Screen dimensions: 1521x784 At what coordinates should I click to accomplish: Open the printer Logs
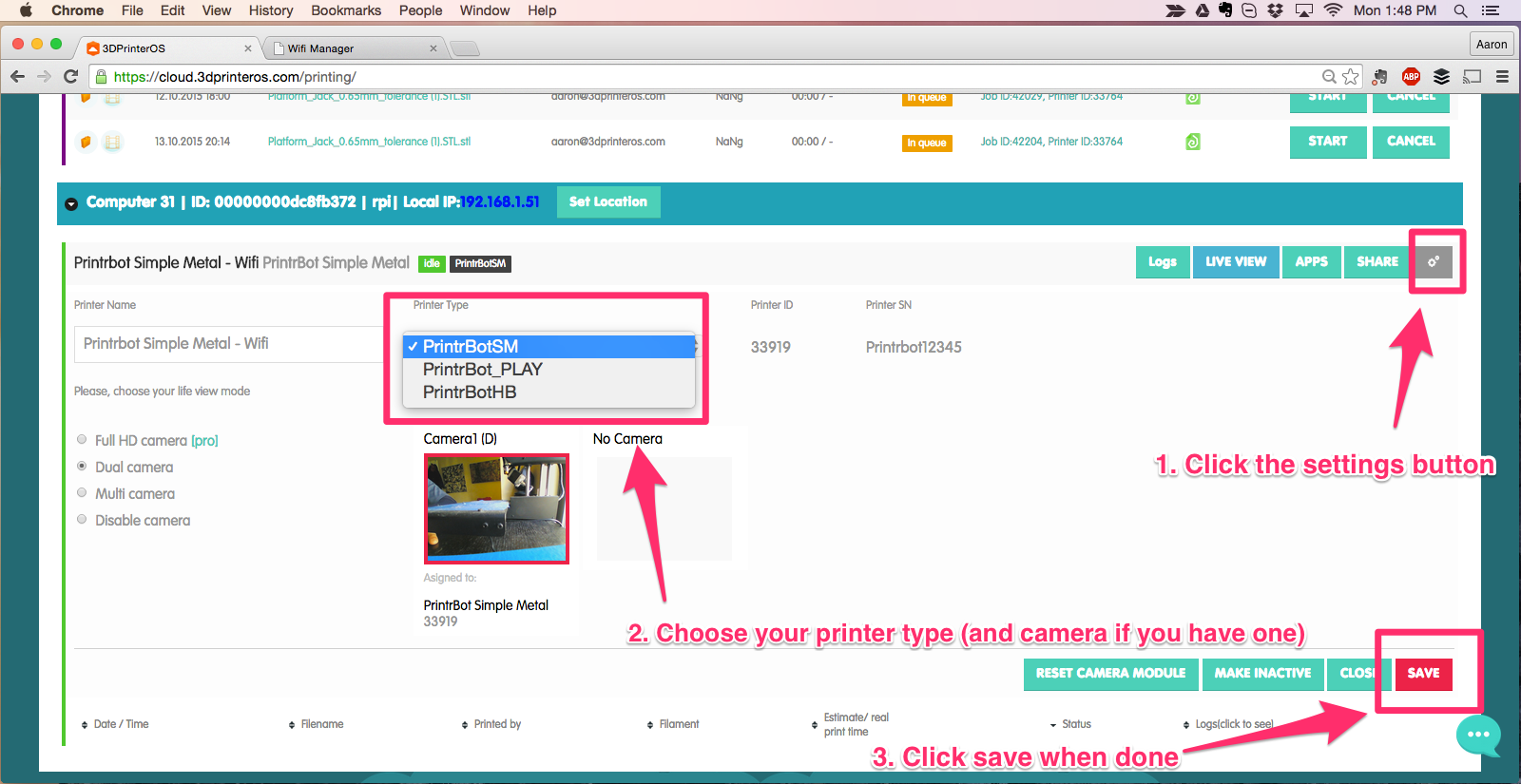(x=1162, y=262)
